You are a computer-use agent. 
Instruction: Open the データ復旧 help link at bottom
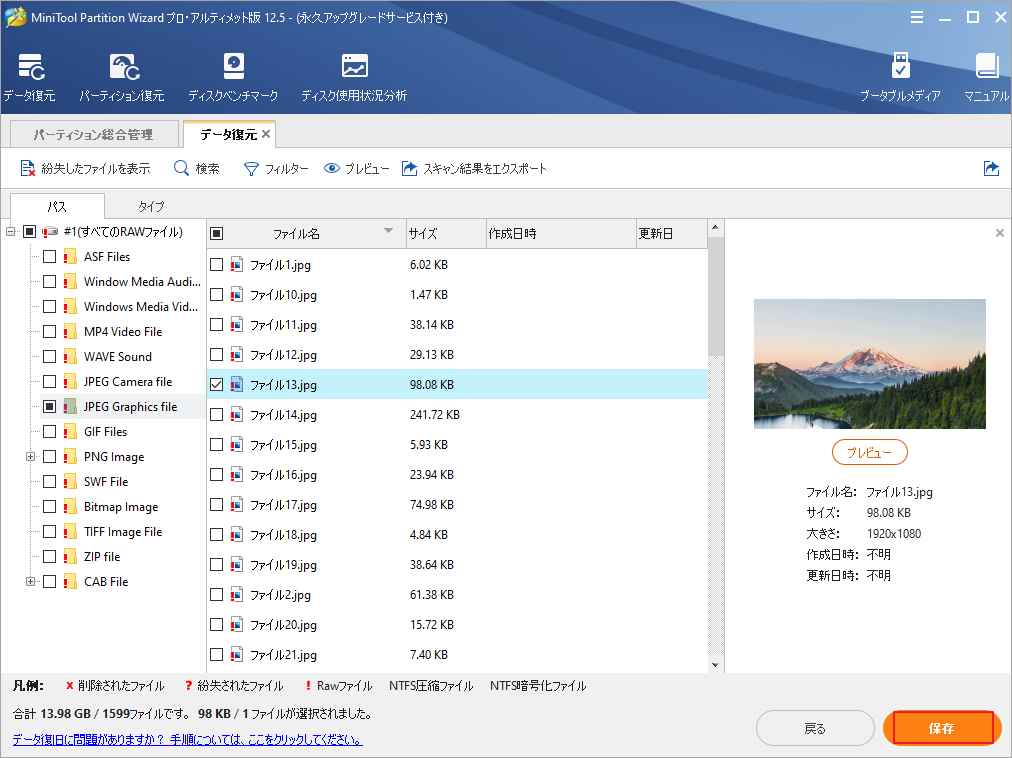point(187,740)
